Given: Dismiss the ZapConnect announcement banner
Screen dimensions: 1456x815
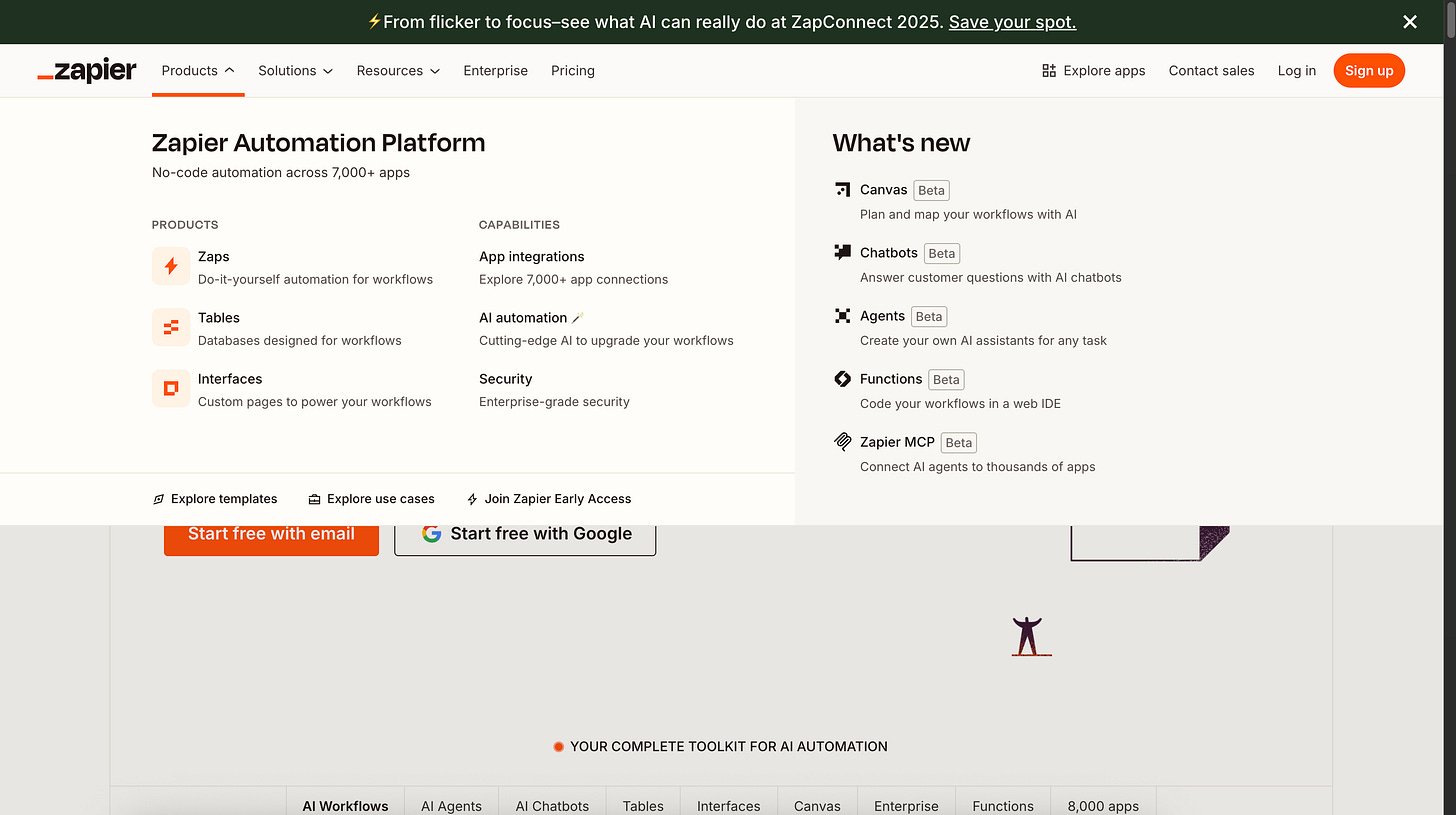Looking at the screenshot, I should click(1410, 22).
